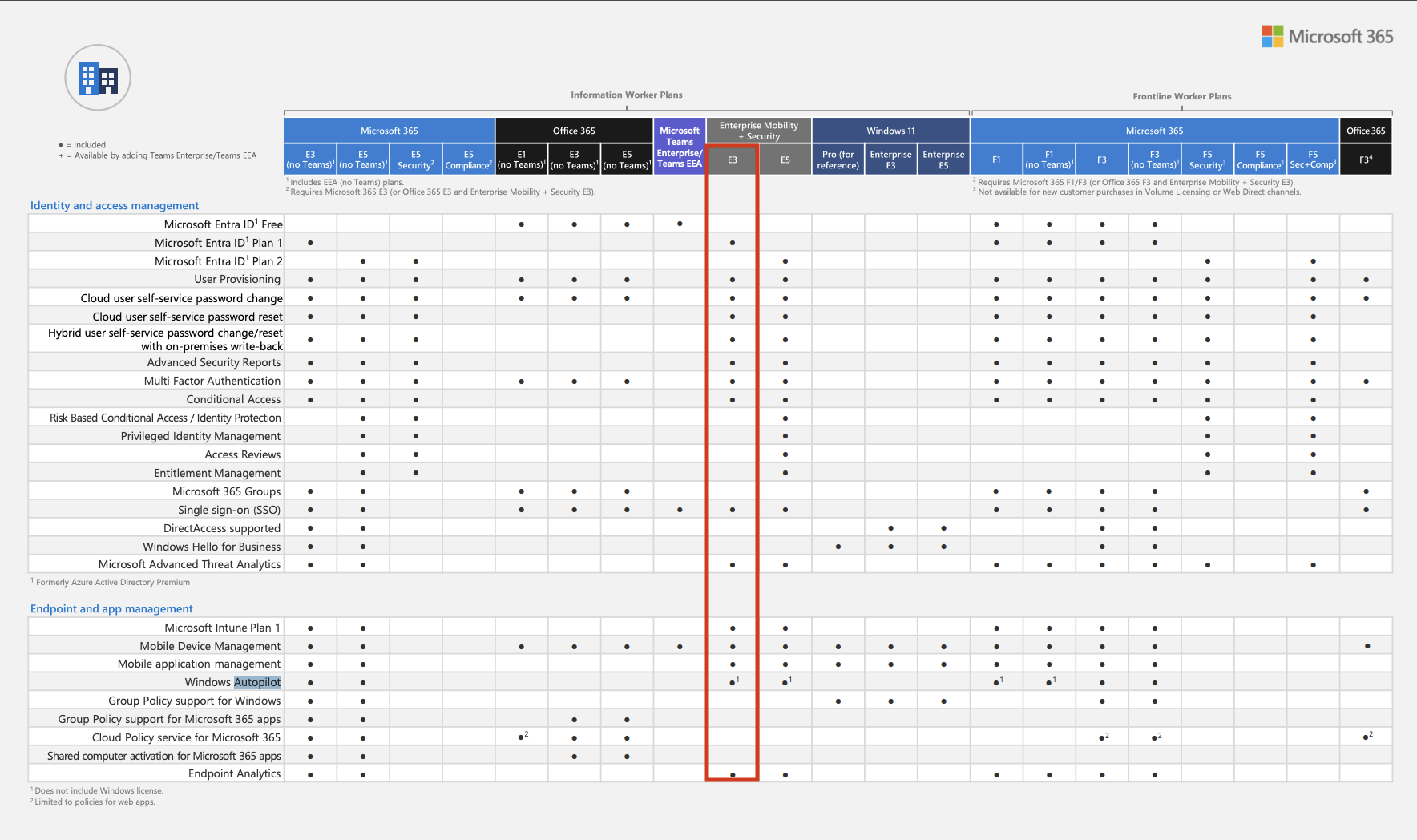Select the black Office 365 F3 column header
The image size is (1417, 840).
(x=1365, y=160)
